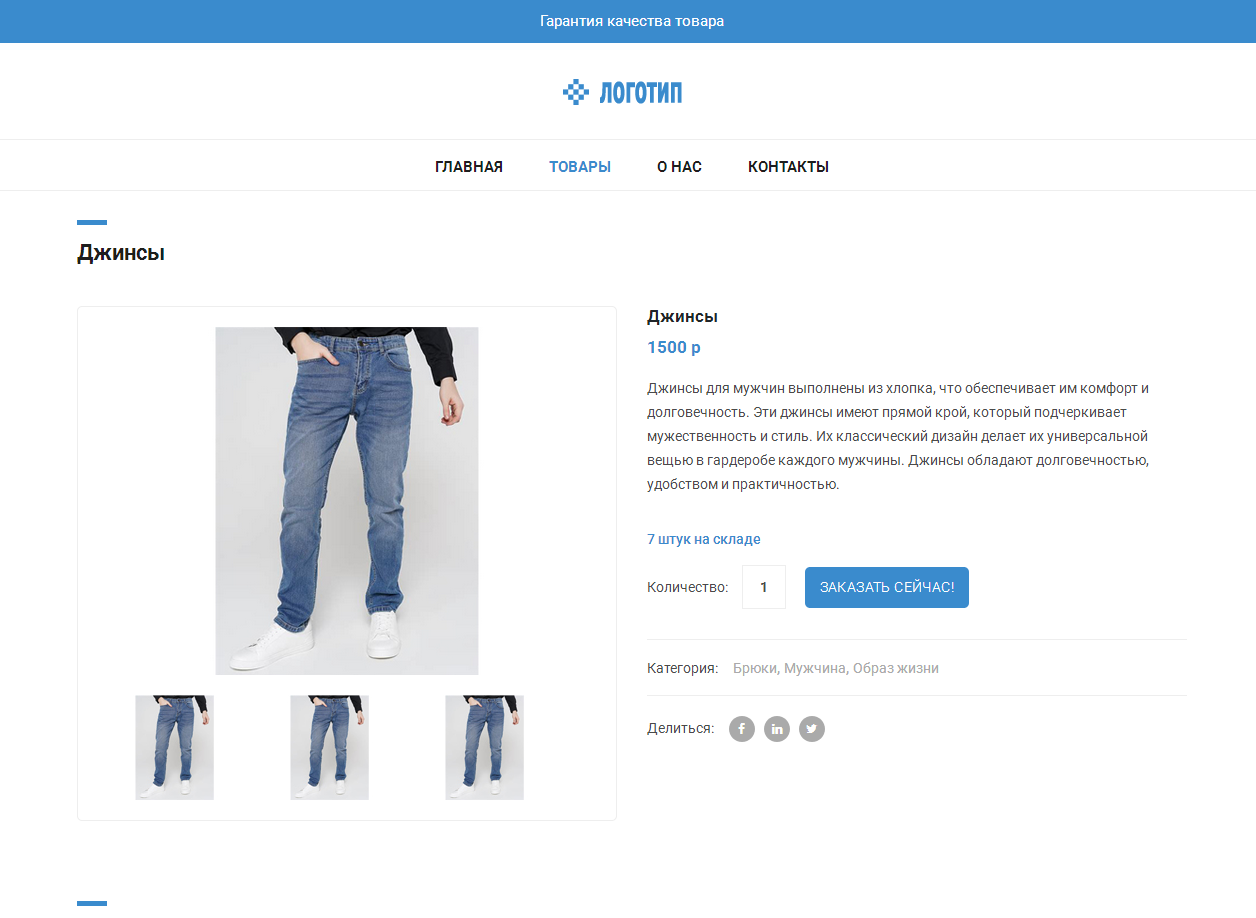This screenshot has width=1256, height=918.
Task: Go to ТОВАРЫ in navigation
Action: pyautogui.click(x=580, y=167)
